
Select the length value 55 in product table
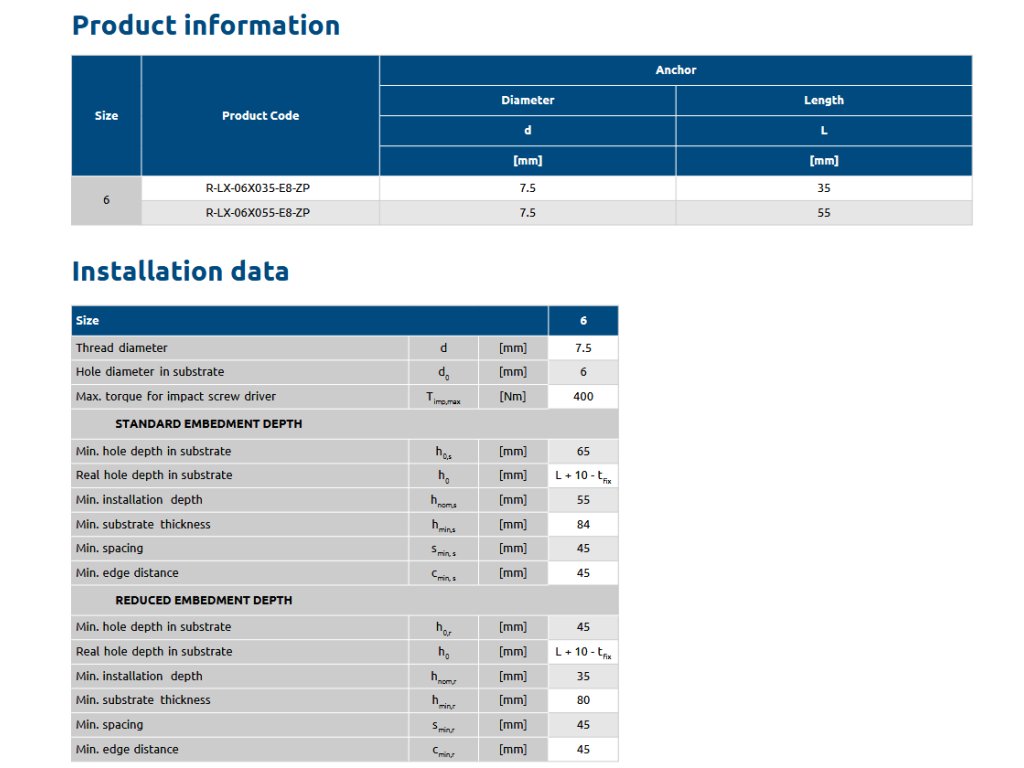(823, 213)
